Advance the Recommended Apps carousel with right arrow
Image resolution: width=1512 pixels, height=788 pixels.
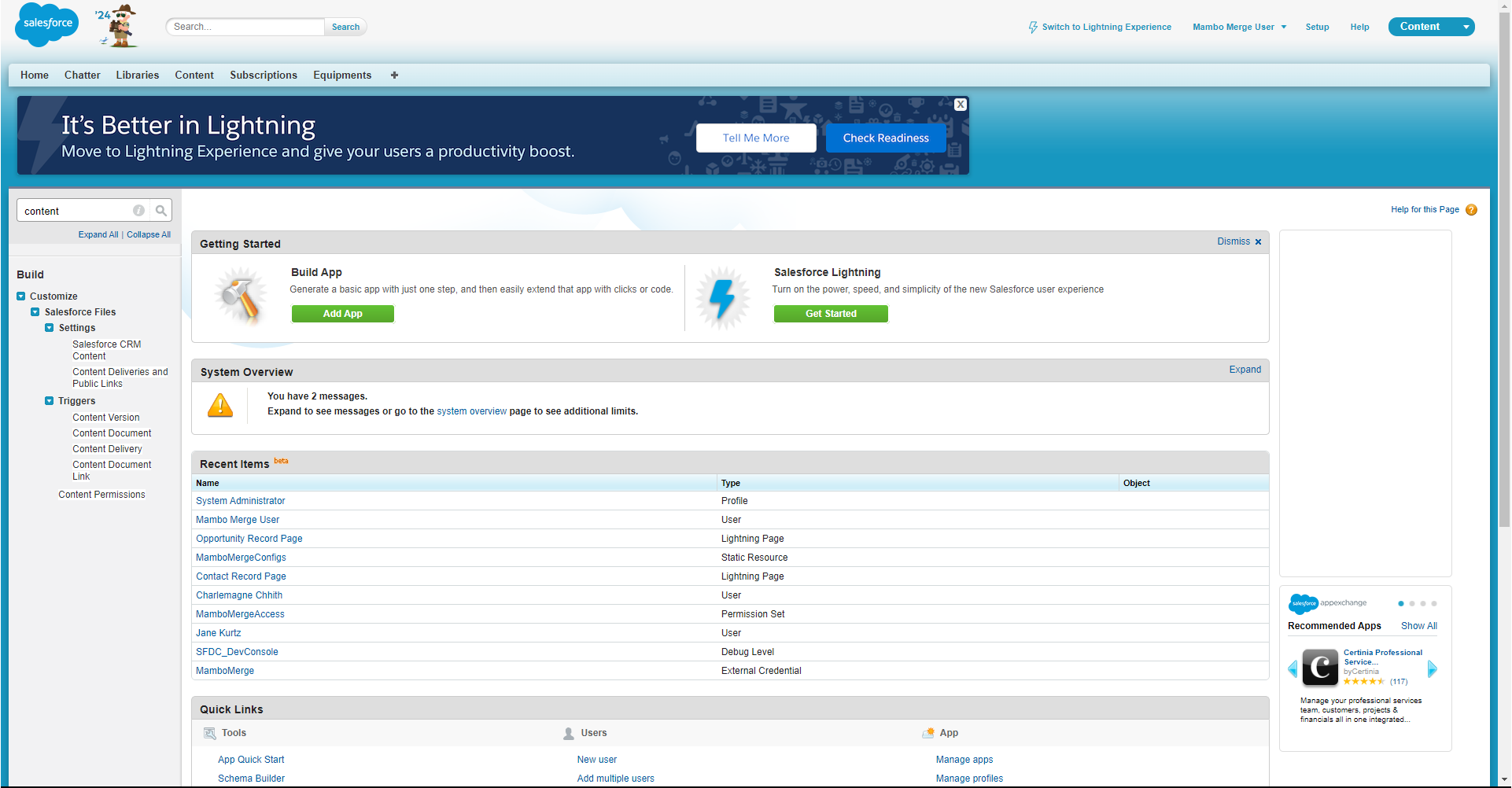pos(1433,668)
